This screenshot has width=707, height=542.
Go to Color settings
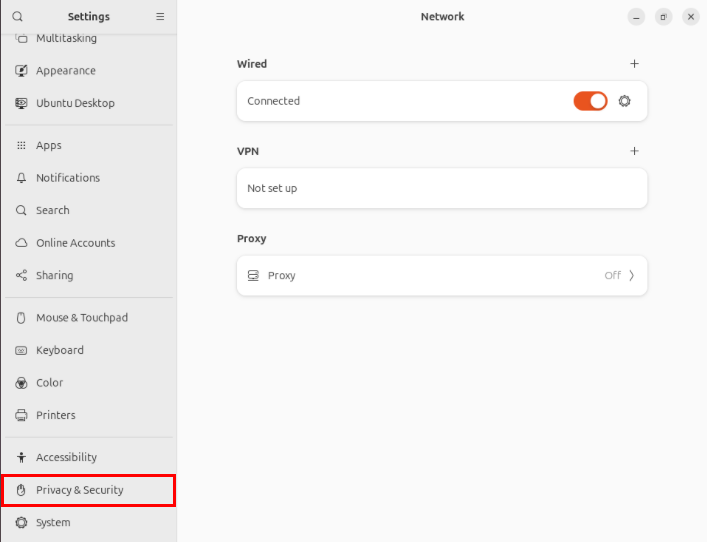click(89, 383)
